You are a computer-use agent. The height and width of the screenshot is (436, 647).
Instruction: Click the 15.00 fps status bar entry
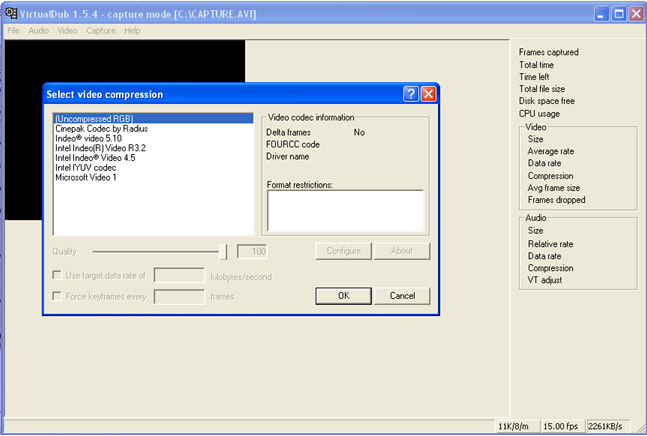(x=560, y=426)
